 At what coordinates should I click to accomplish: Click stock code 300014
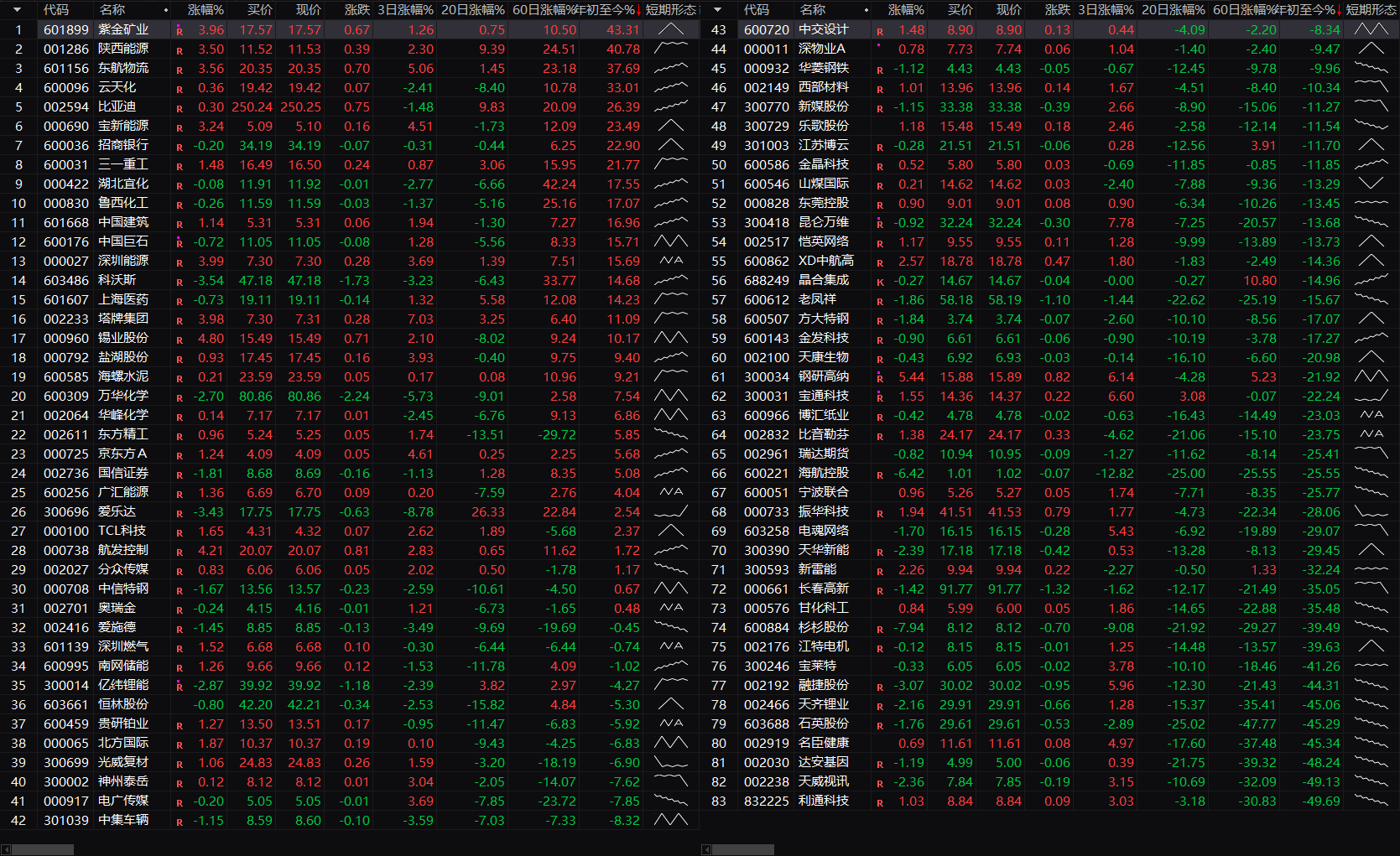coord(66,685)
